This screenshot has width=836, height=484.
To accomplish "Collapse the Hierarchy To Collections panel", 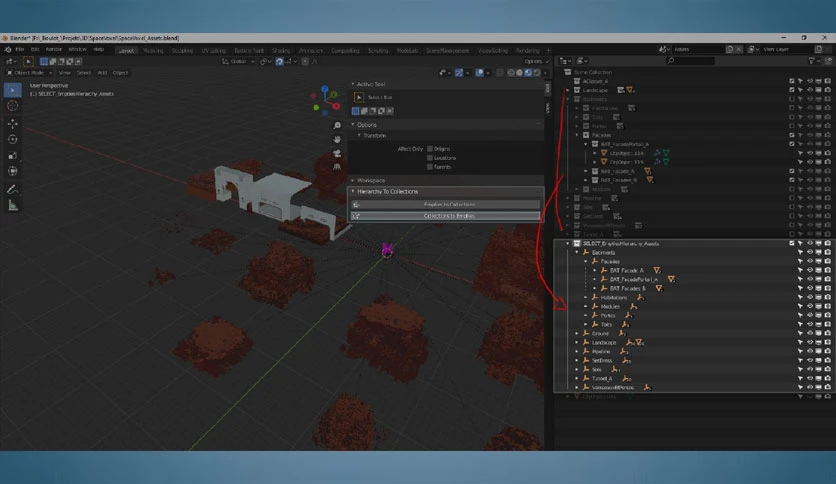I will tap(353, 192).
